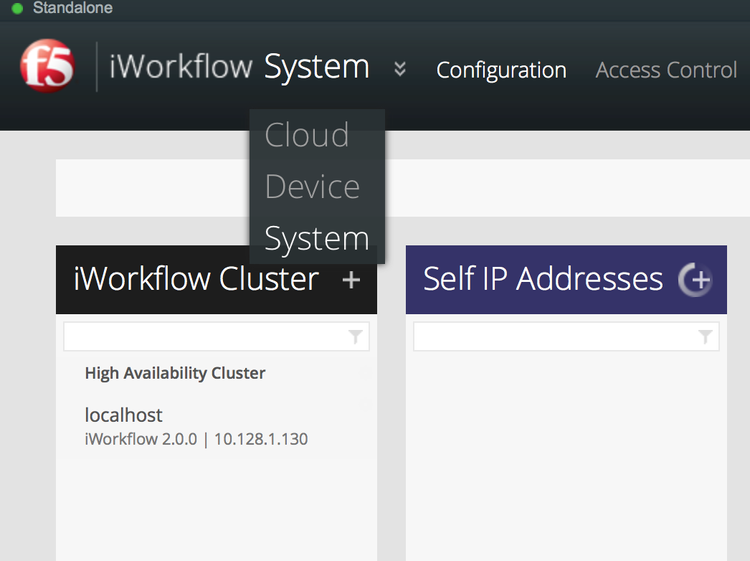Screen dimensions: 750x561
Task: Choose Cloud from the module menu
Action: tap(307, 135)
